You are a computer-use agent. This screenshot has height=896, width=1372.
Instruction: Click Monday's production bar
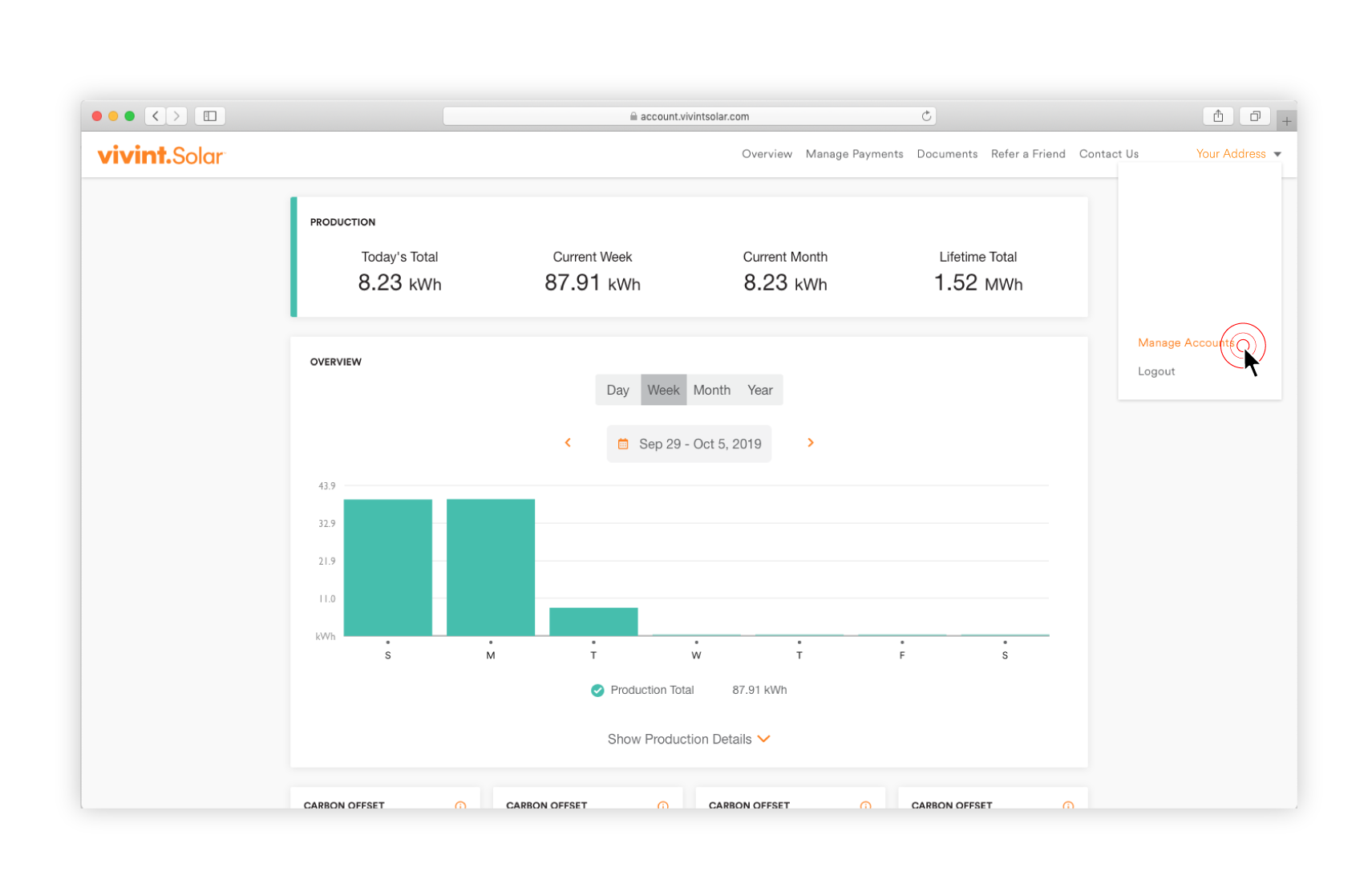[x=491, y=567]
